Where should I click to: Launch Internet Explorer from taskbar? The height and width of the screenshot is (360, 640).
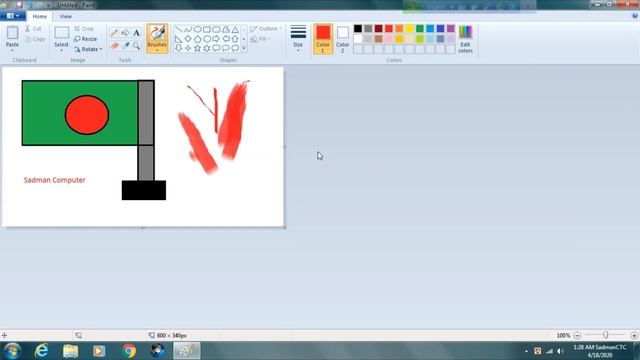pyautogui.click(x=41, y=351)
